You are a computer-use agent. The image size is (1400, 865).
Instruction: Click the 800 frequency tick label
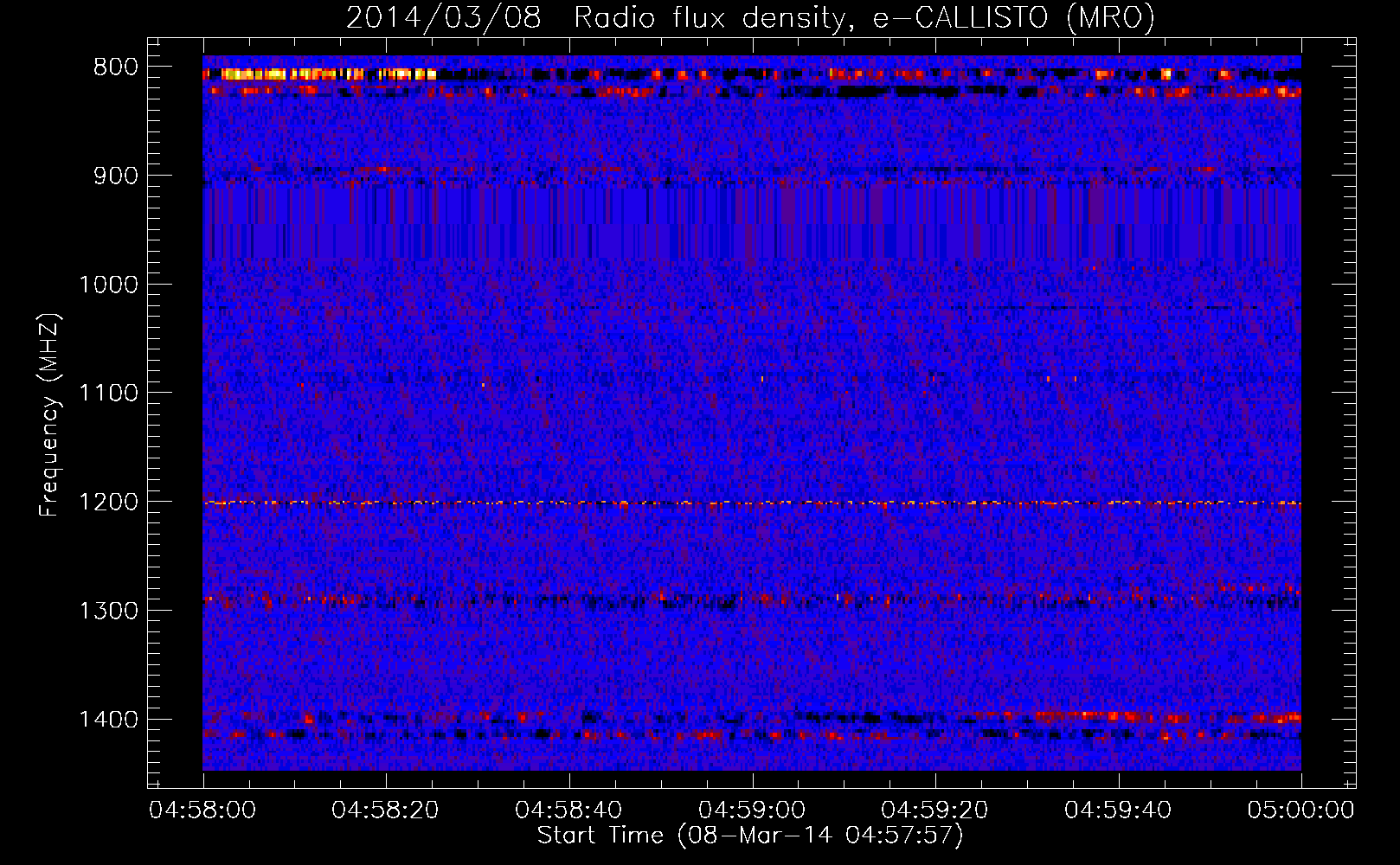tap(116, 67)
